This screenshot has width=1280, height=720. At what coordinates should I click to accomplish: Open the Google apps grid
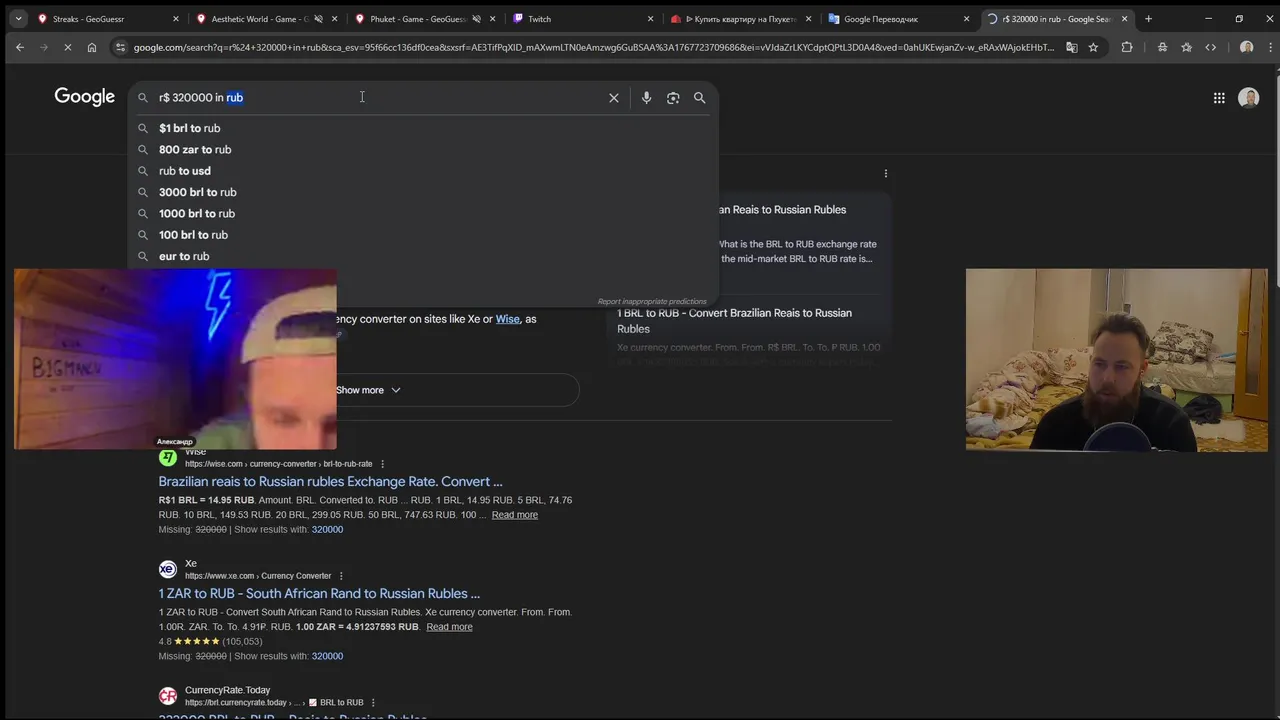(1219, 98)
